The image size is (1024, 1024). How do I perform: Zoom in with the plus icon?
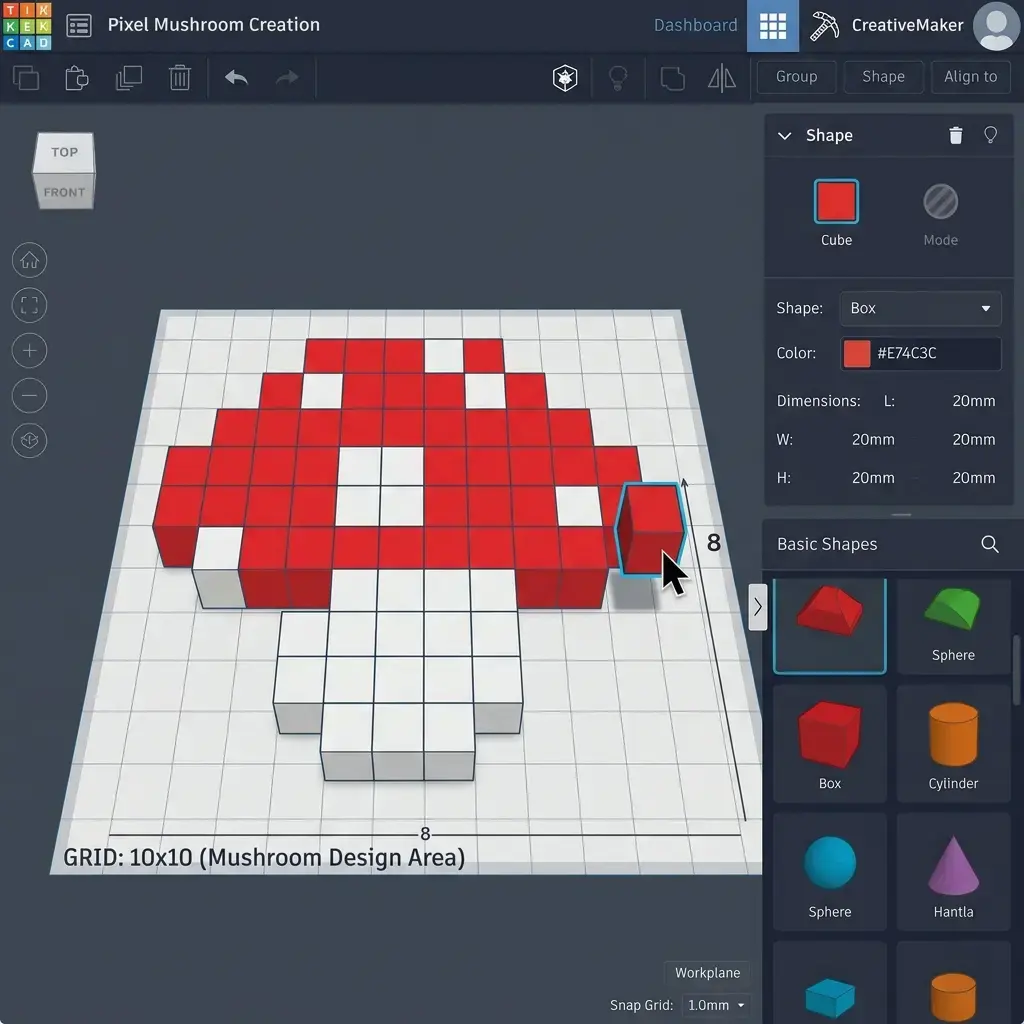(29, 351)
